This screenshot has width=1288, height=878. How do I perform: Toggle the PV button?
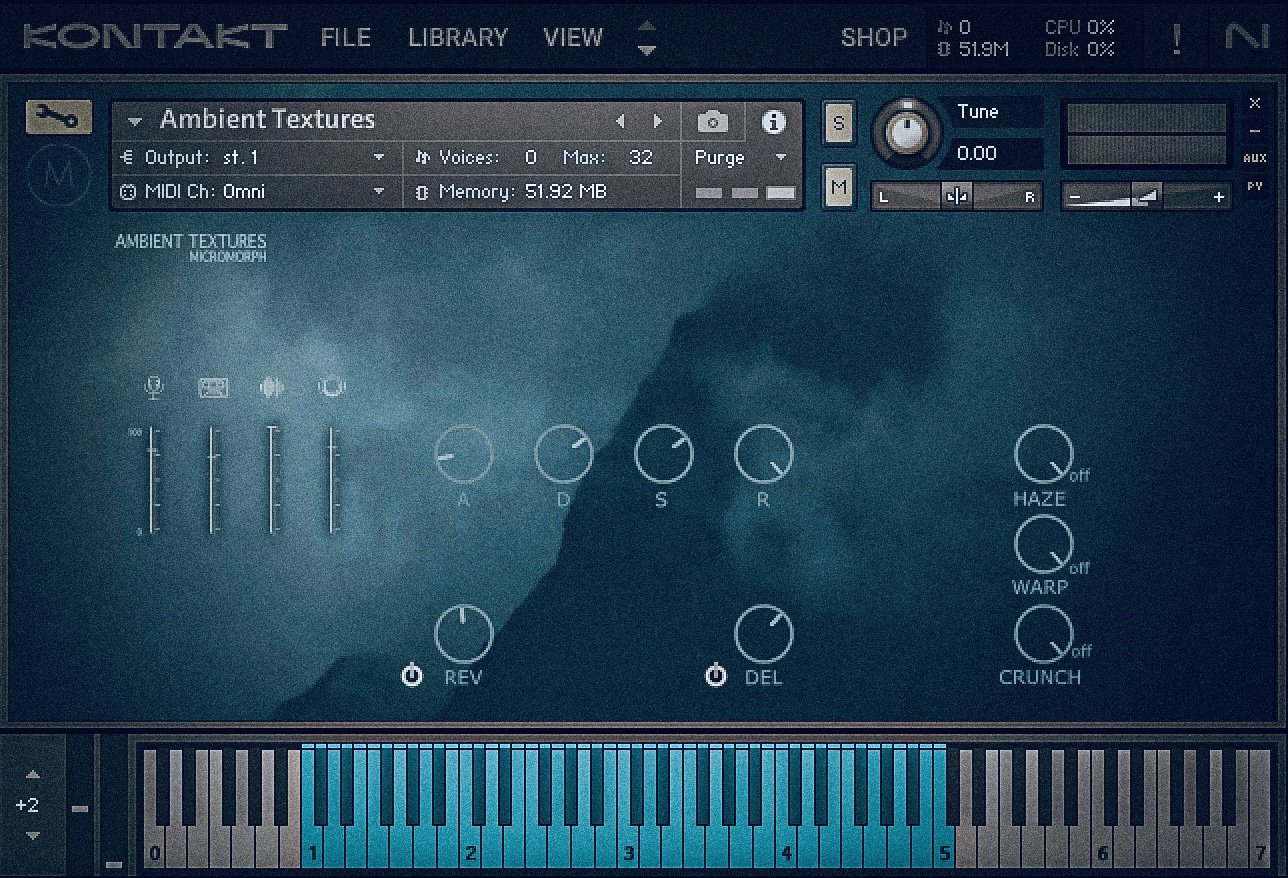pos(1255,186)
